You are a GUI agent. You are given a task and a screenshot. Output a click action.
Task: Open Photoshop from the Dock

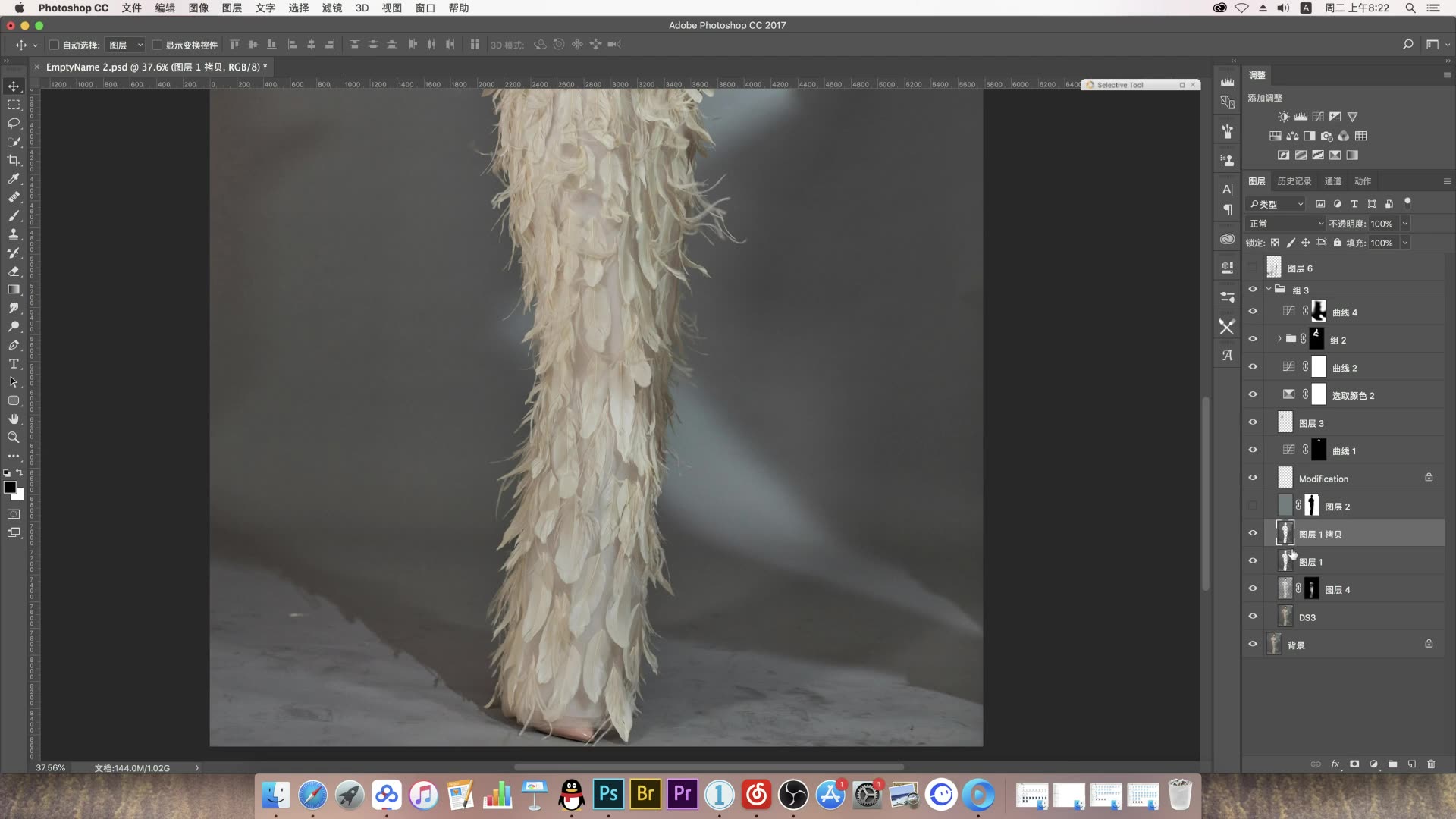[608, 794]
